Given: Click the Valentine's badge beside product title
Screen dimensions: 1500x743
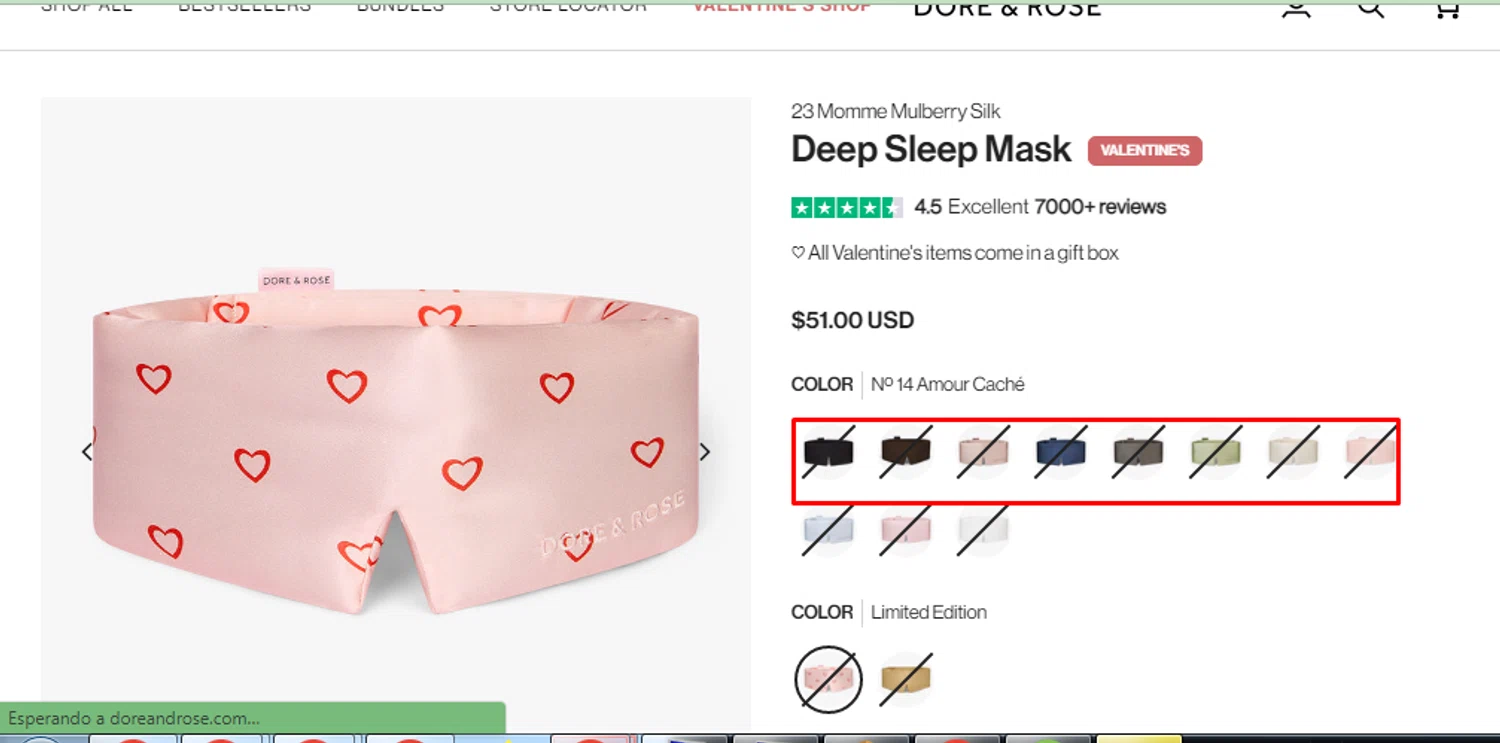Looking at the screenshot, I should pos(1145,151).
